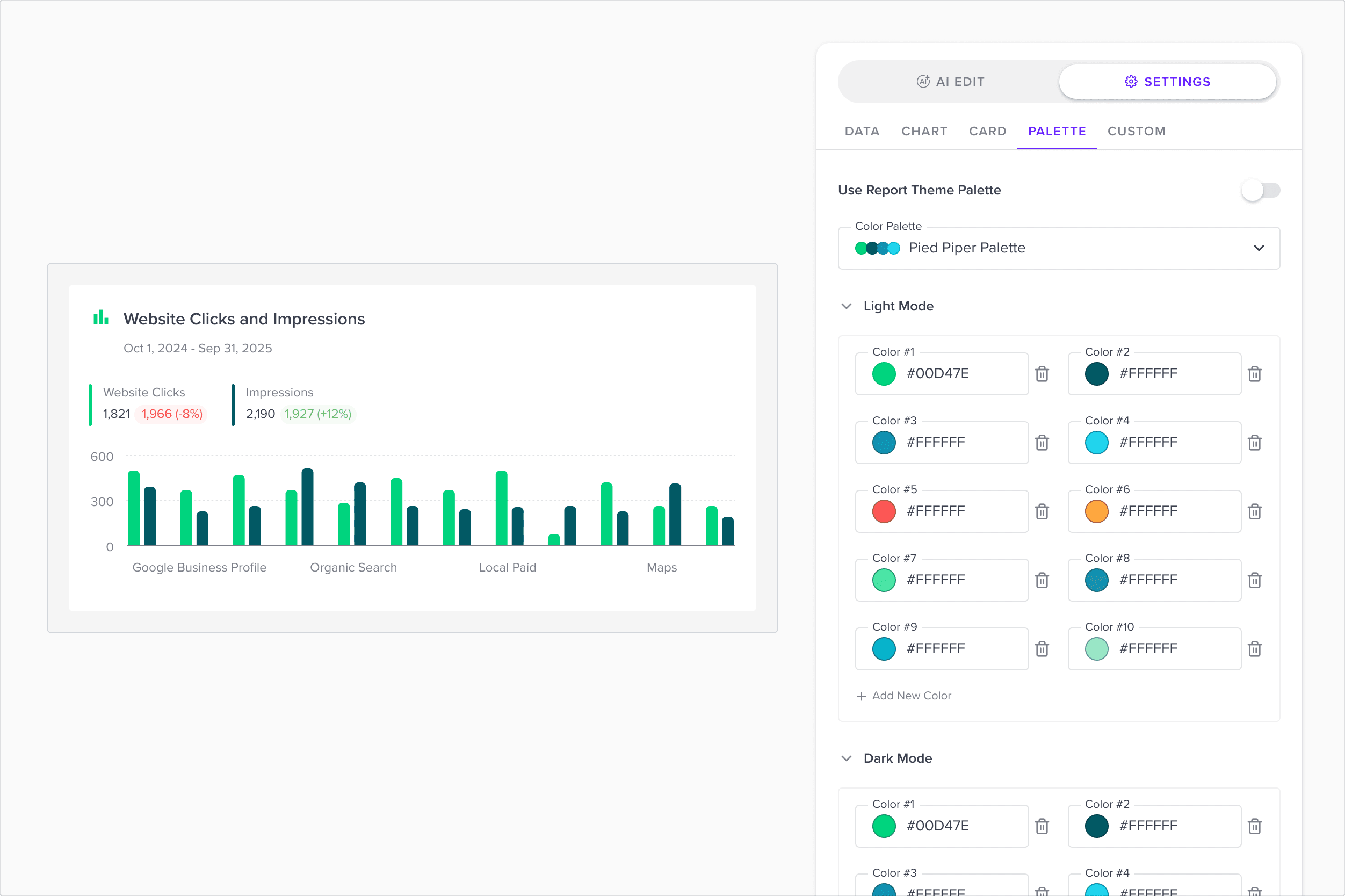
Task: Delete Light Mode Color #10
Action: [1254, 648]
